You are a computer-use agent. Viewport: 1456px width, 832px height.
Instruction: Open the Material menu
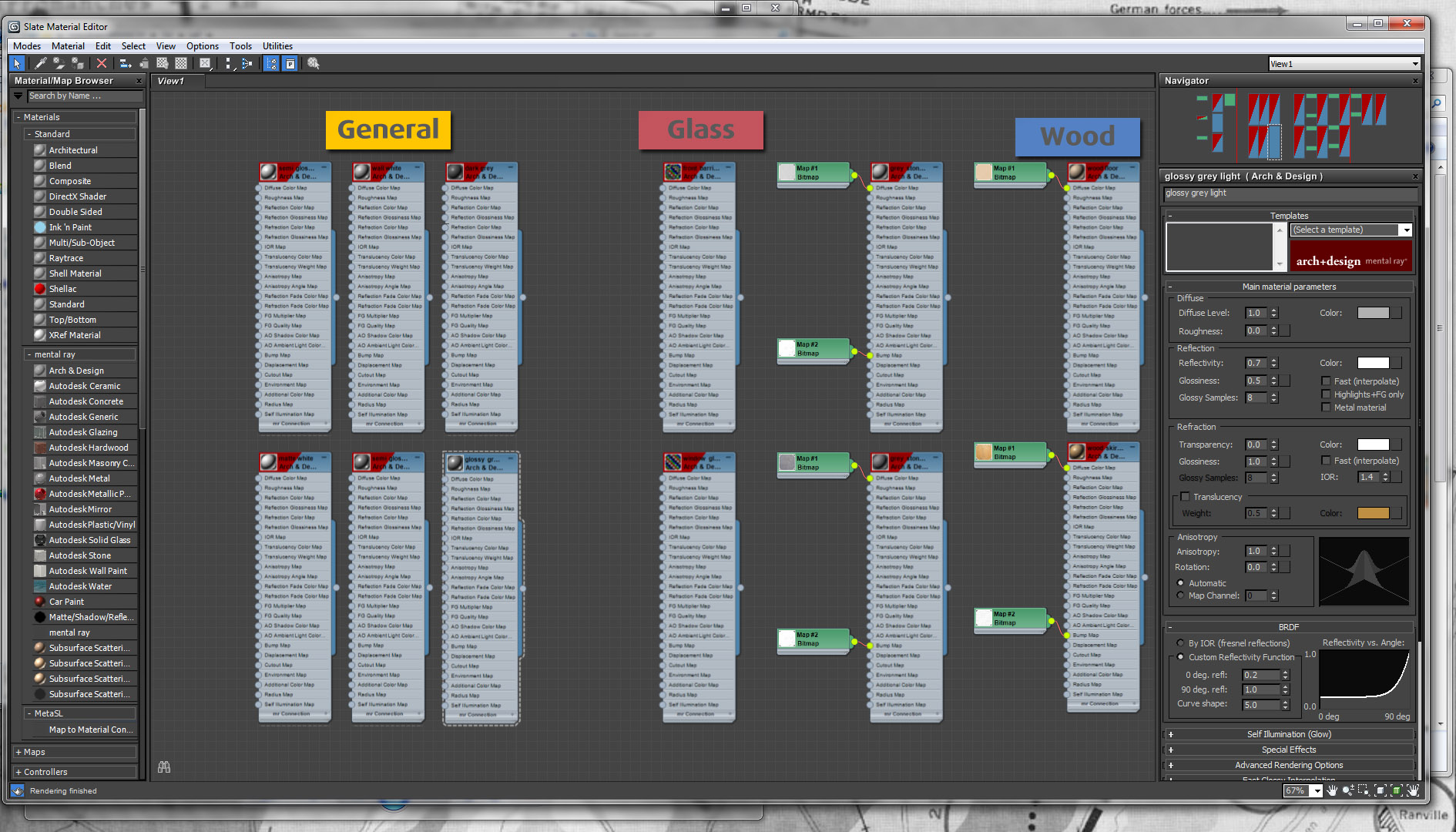[x=68, y=45]
